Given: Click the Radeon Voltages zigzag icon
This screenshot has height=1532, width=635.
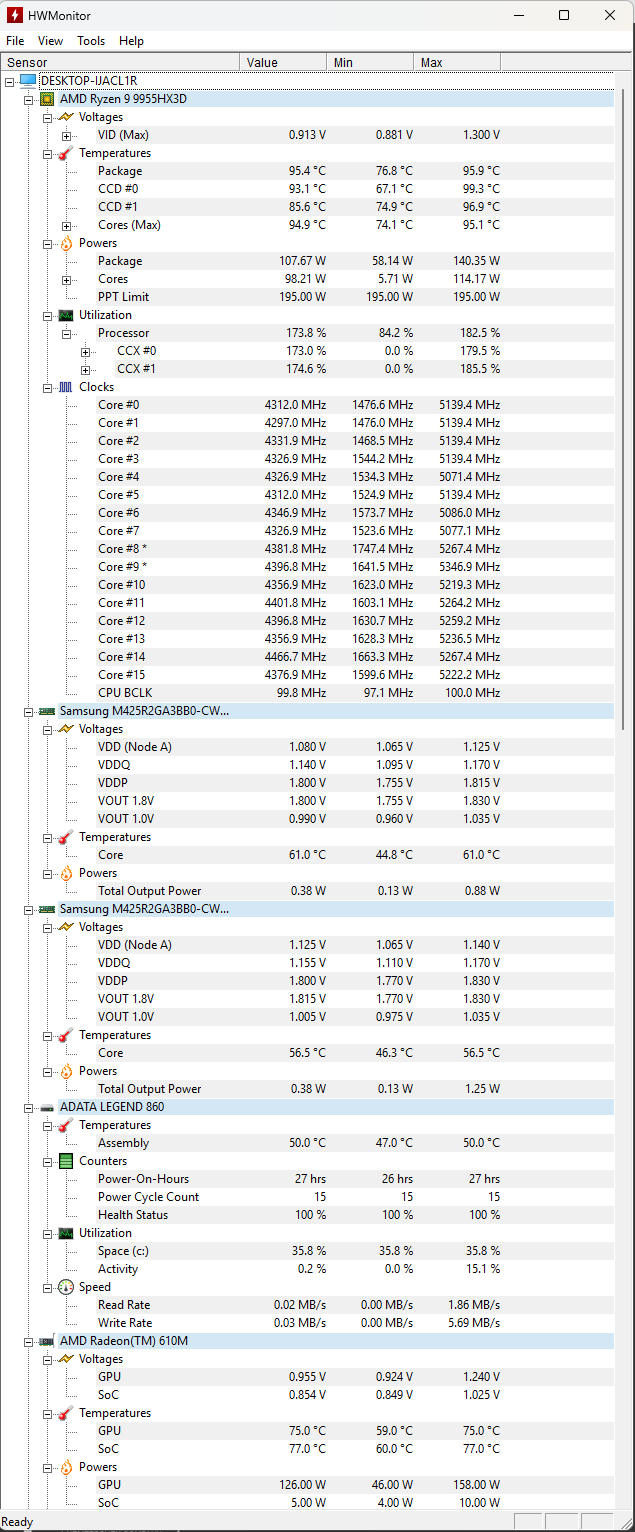Looking at the screenshot, I should coord(66,1359).
